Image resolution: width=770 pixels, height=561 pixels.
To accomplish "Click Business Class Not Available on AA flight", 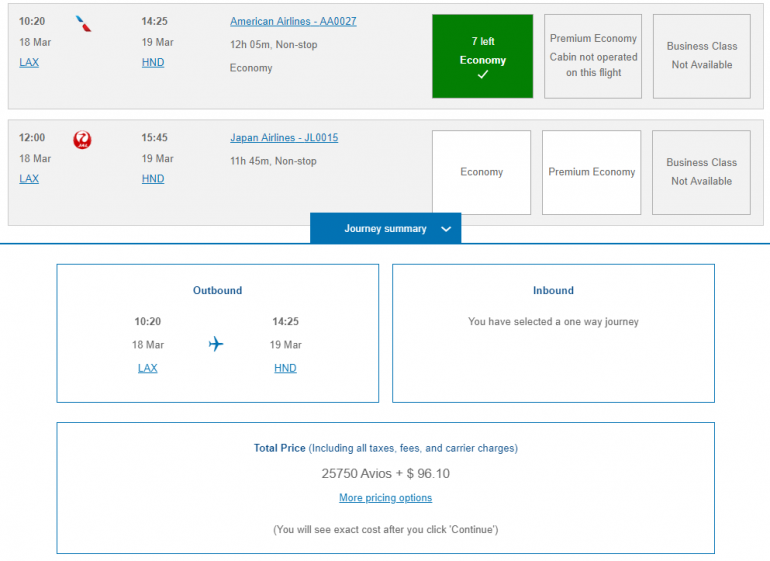I will 701,56.
